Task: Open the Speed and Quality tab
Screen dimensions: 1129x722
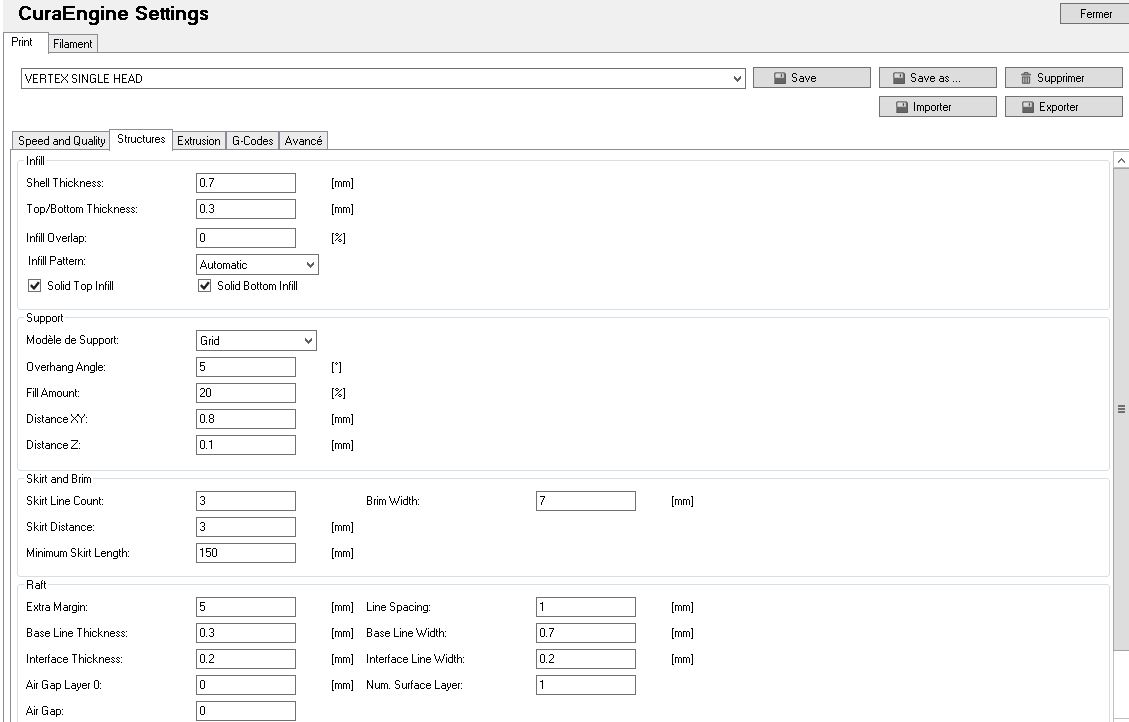Action: (x=61, y=141)
